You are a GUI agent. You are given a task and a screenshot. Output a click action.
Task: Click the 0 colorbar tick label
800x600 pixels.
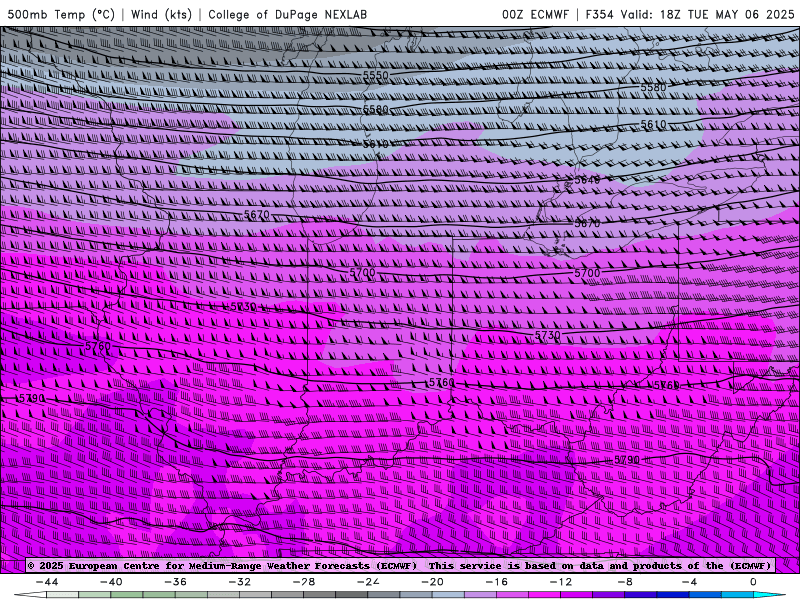point(753,582)
